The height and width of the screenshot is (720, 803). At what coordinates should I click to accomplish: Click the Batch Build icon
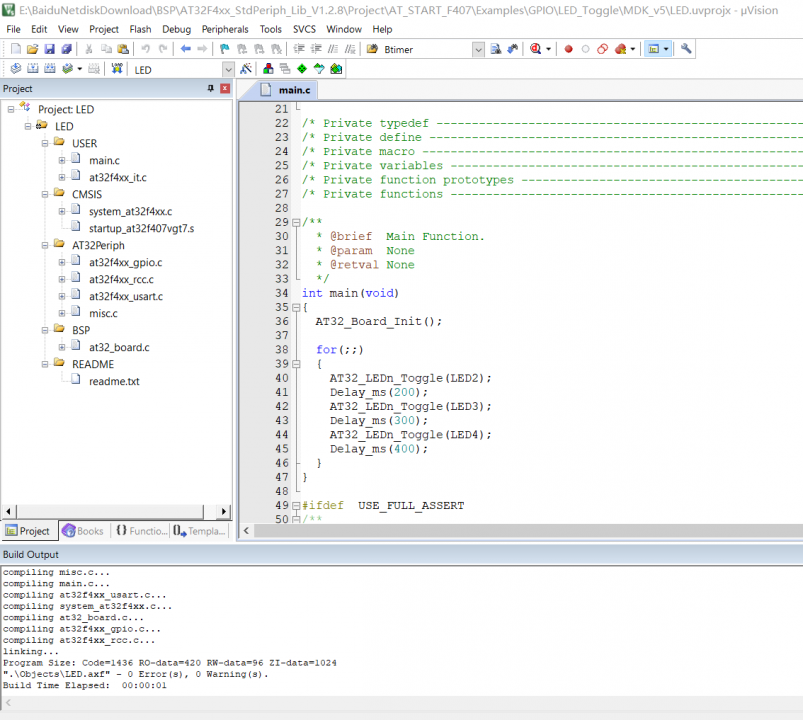[67, 69]
